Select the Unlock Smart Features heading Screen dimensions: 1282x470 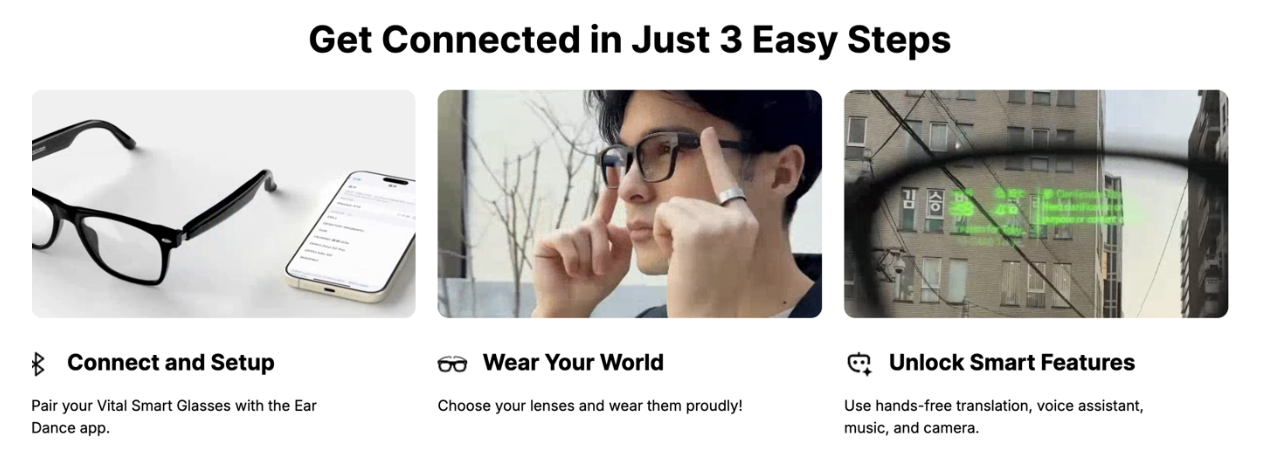tap(1012, 363)
